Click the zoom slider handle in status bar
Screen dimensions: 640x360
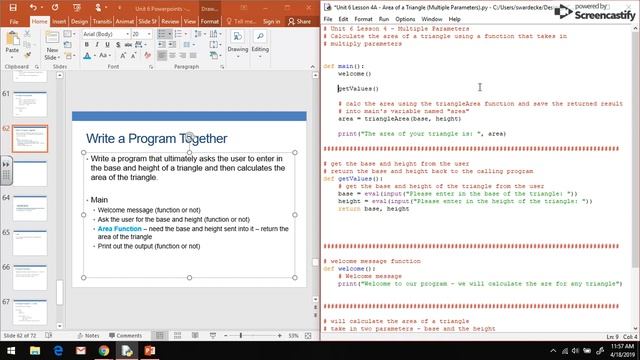241,336
